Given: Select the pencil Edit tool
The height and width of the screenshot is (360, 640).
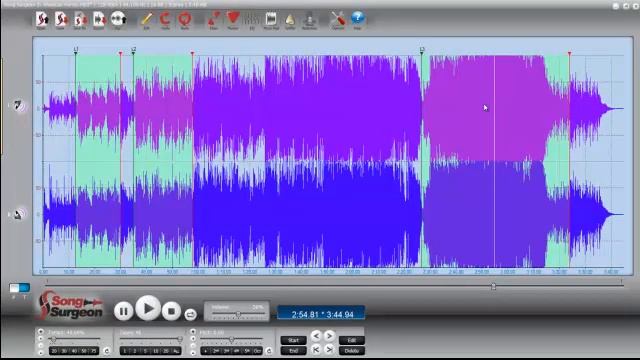Looking at the screenshot, I should (147, 19).
